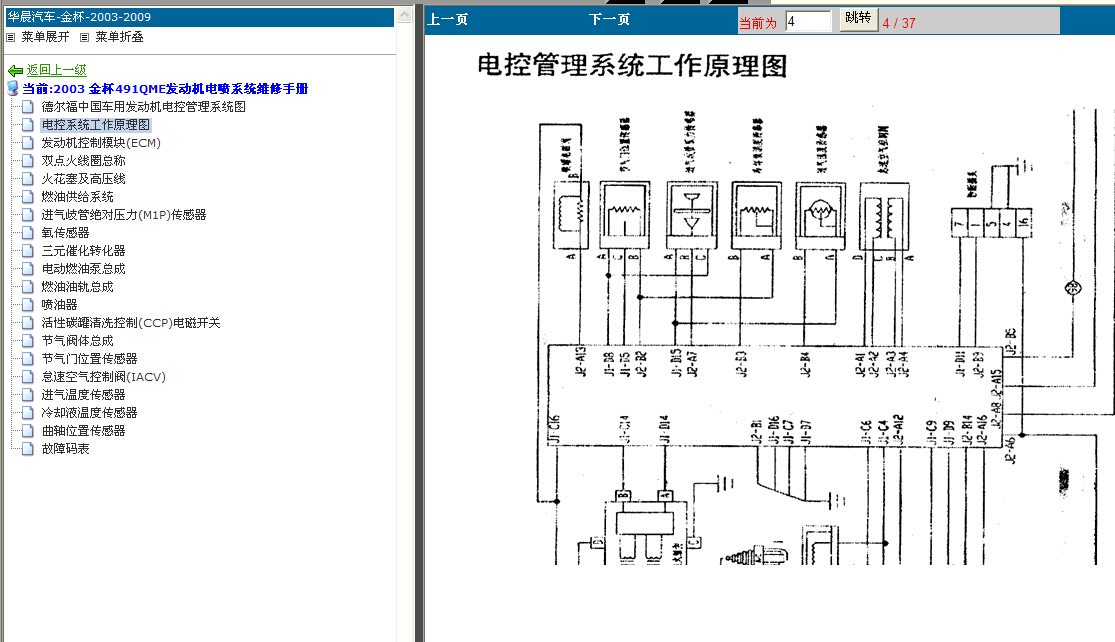
Task: Open 进气温度传感器 chapter
Action: coord(83,395)
